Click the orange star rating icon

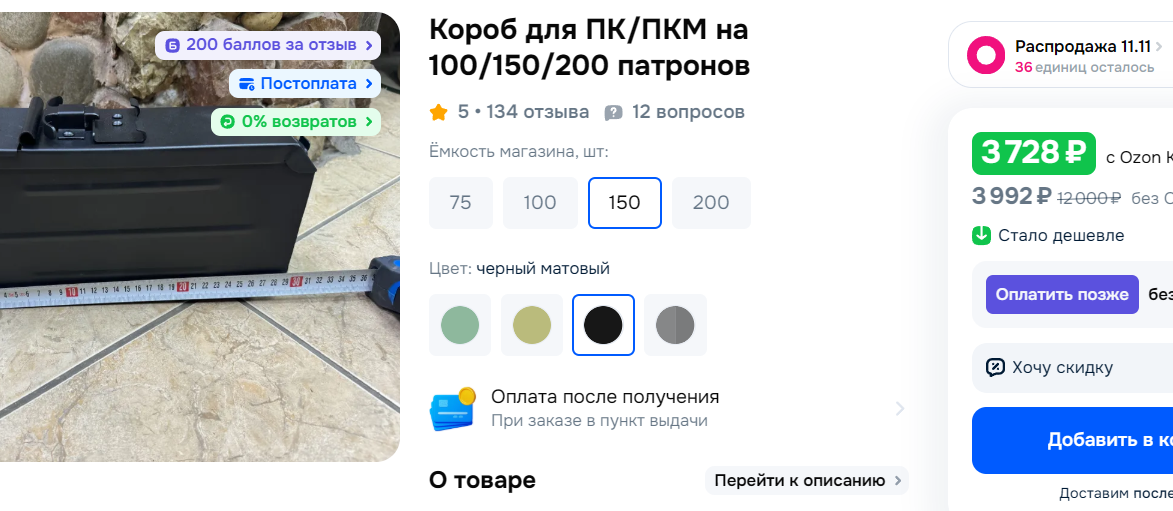[x=438, y=112]
